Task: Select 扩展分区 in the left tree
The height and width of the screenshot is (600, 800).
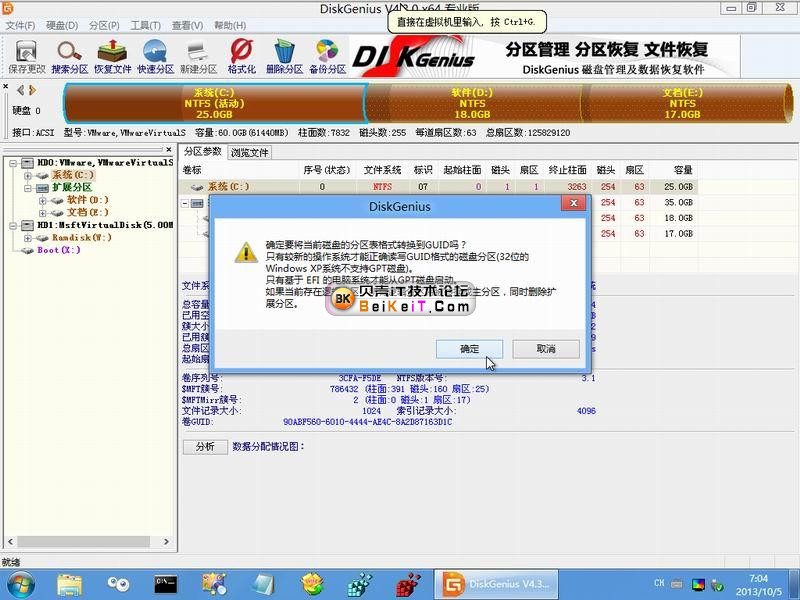Action: 72,188
